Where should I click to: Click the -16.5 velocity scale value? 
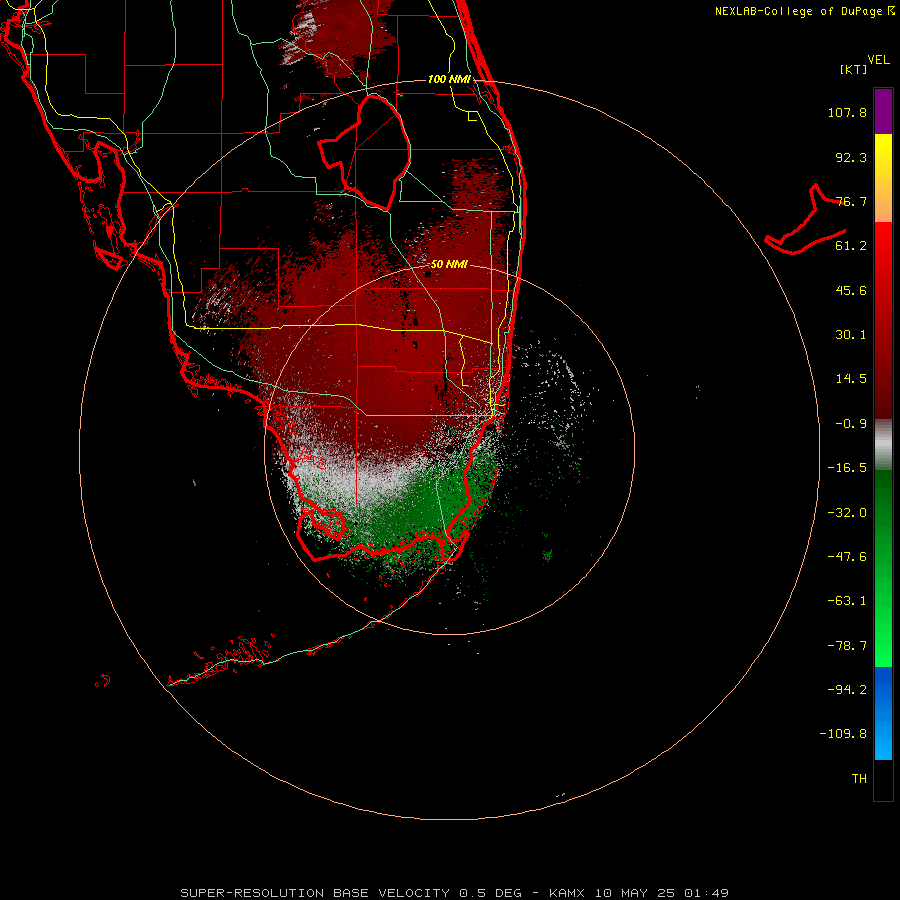[x=847, y=468]
